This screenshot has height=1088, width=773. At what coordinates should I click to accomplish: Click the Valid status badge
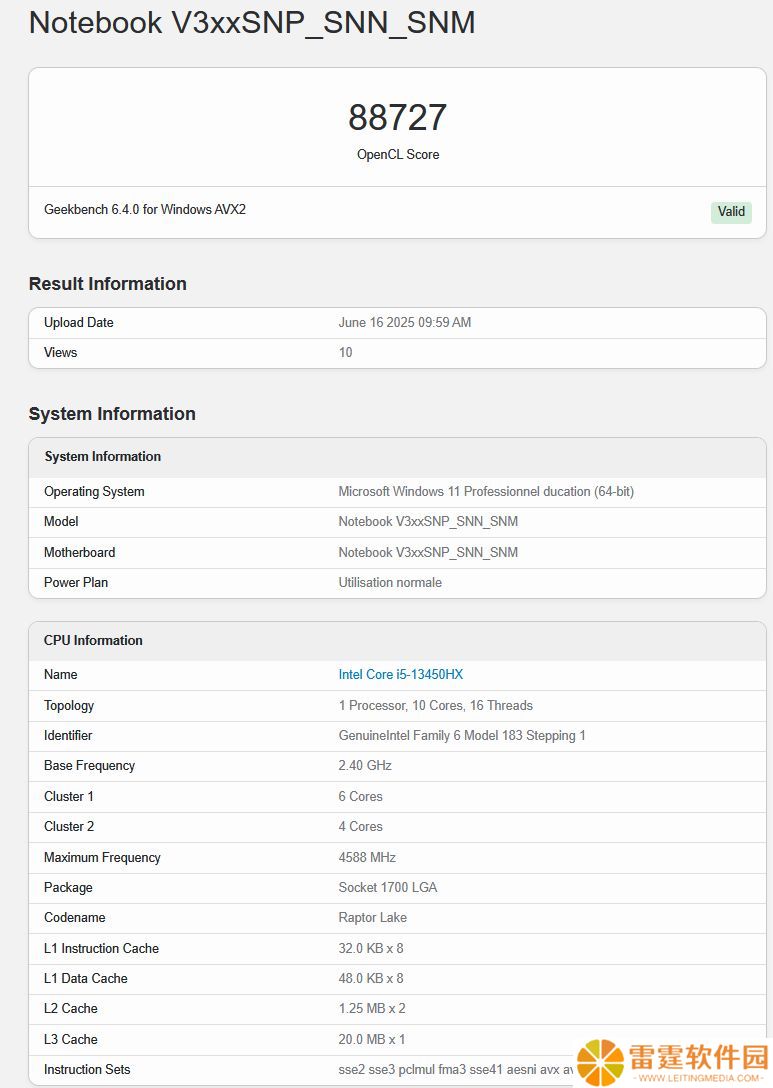tap(731, 212)
